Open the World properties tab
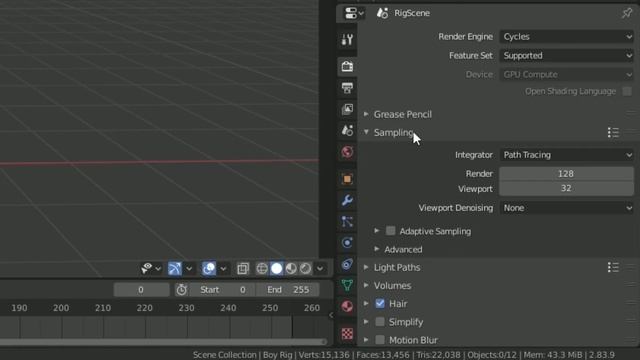This screenshot has height=360, width=640. pos(347,152)
